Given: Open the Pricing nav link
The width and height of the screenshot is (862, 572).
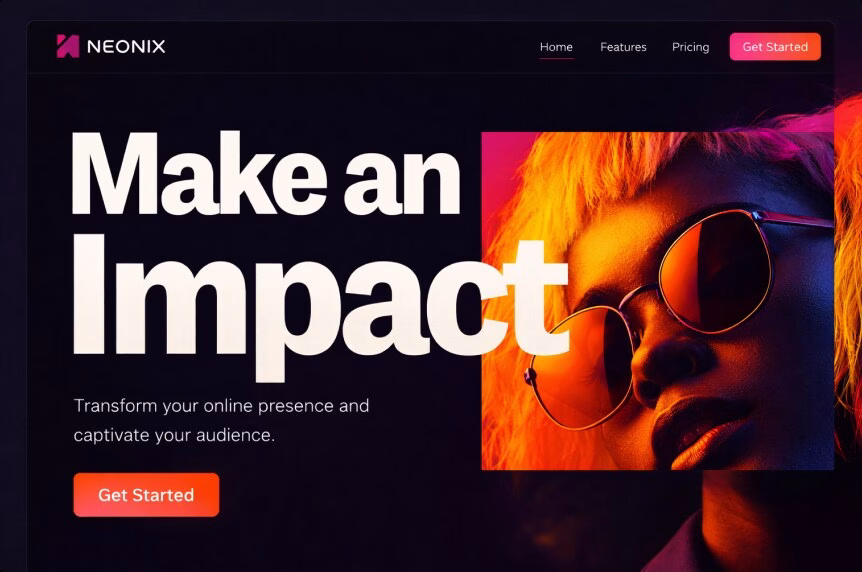Looking at the screenshot, I should (x=690, y=47).
